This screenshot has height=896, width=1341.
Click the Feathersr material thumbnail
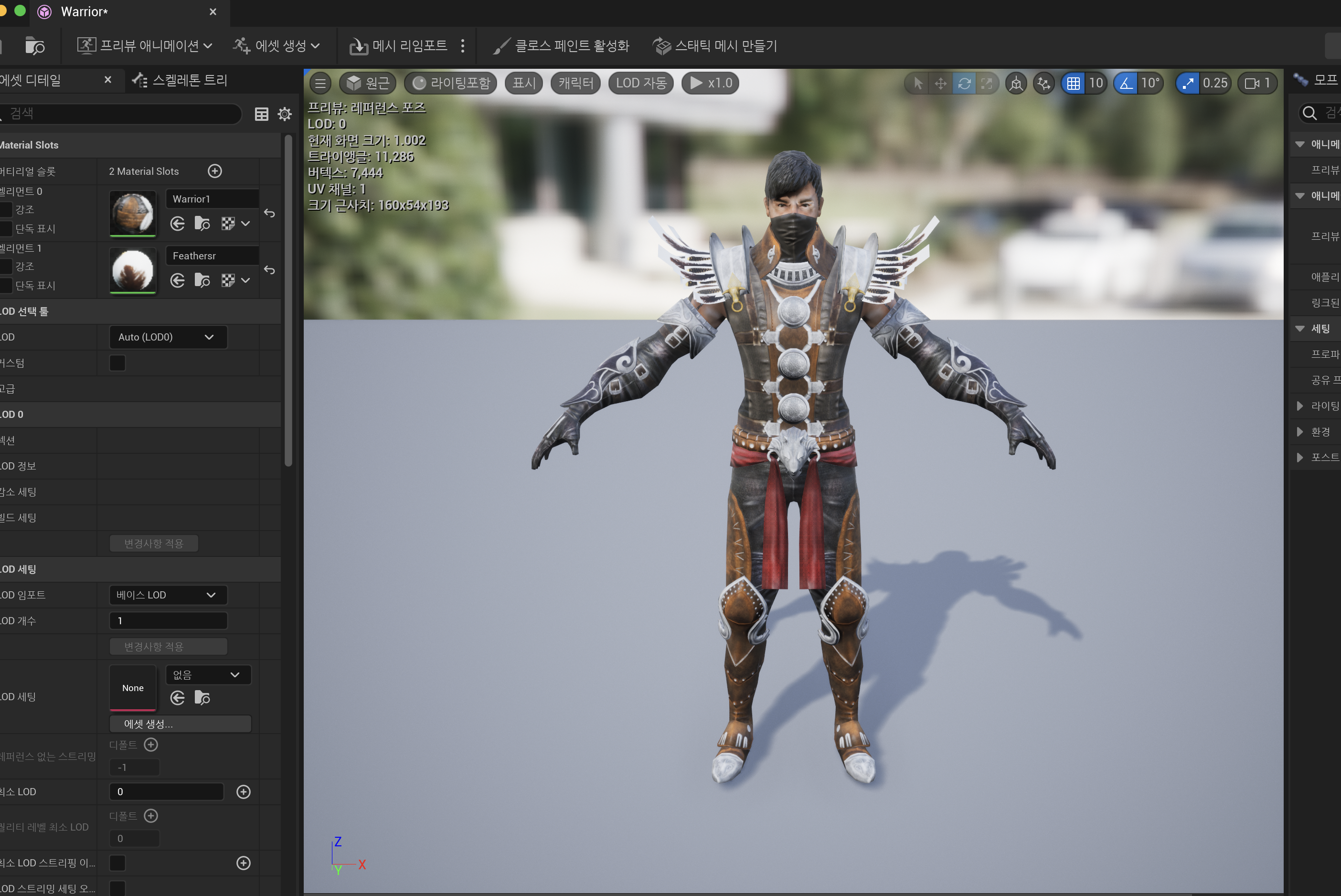(133, 270)
